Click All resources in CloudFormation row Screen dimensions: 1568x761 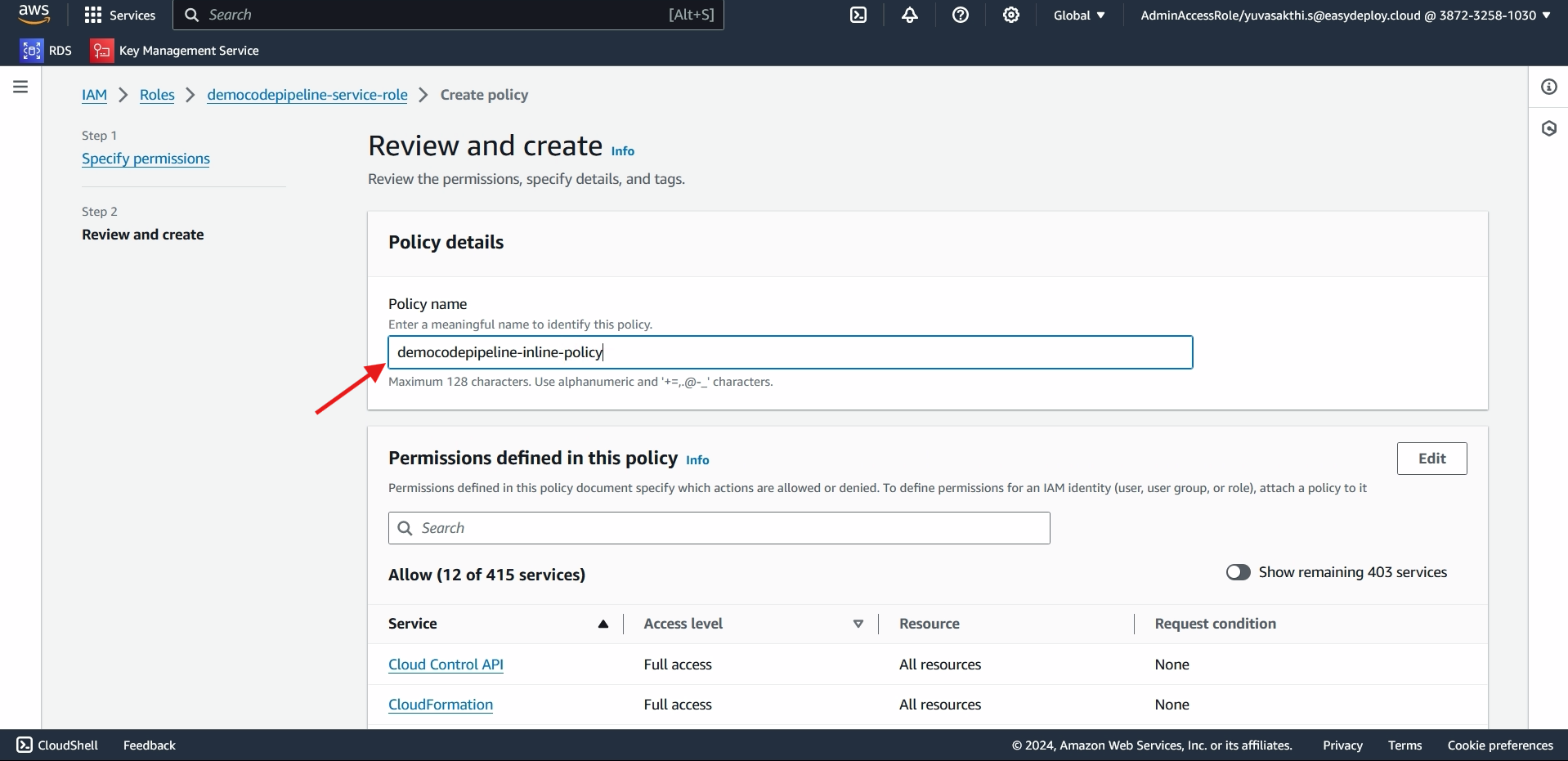coord(940,705)
